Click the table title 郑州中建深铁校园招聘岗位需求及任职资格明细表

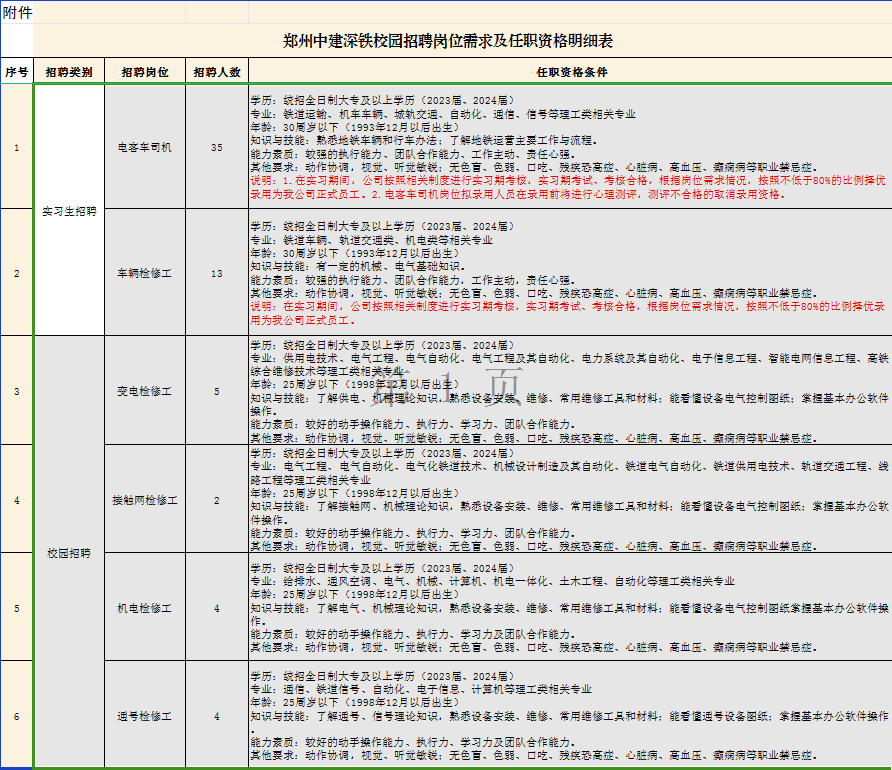(x=448, y=41)
